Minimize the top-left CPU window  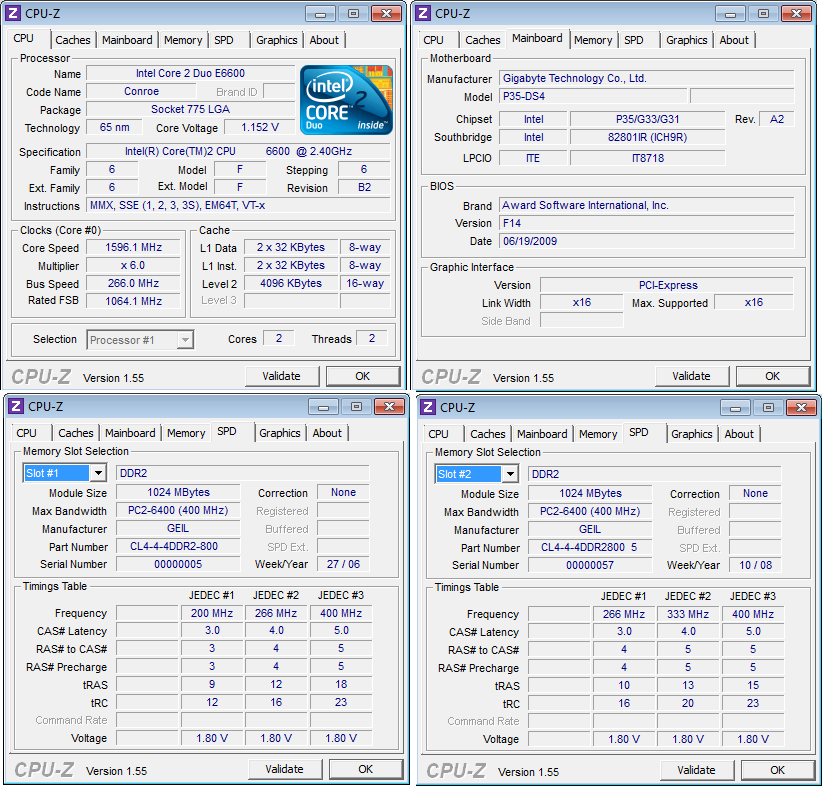[321, 14]
